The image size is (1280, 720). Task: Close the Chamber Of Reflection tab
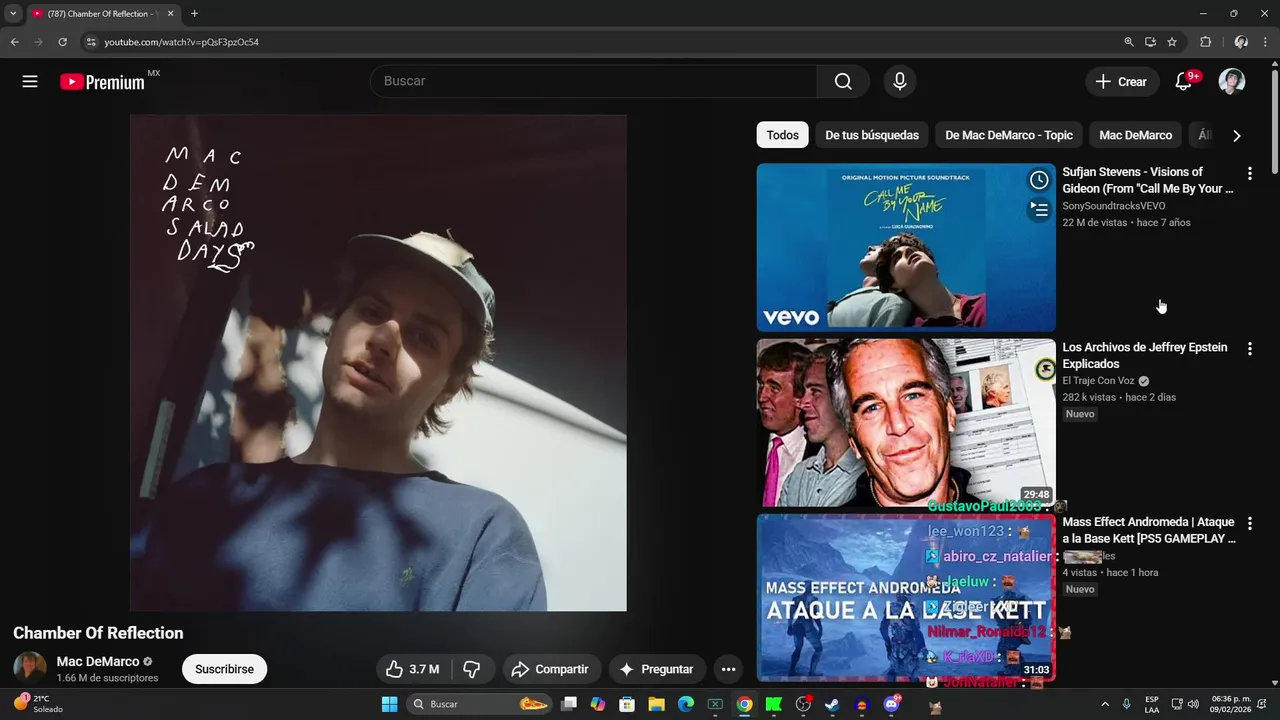click(x=170, y=14)
